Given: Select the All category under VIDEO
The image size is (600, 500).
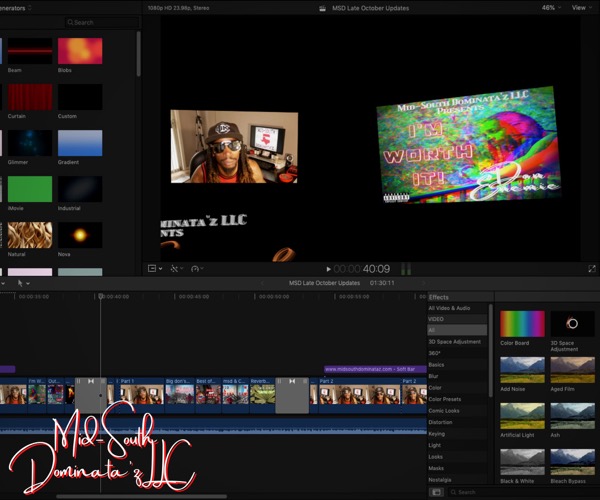Looking at the screenshot, I should pos(457,330).
